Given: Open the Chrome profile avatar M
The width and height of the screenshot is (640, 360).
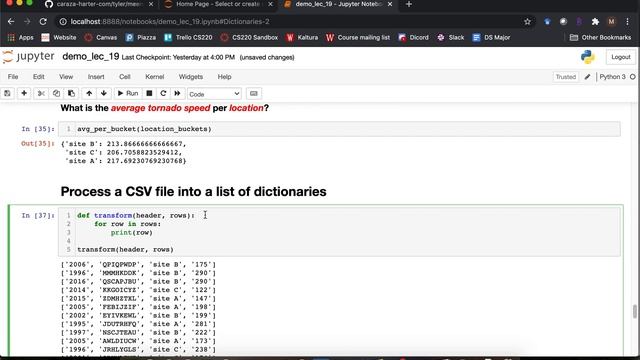Looking at the screenshot, I should (x=611, y=22).
